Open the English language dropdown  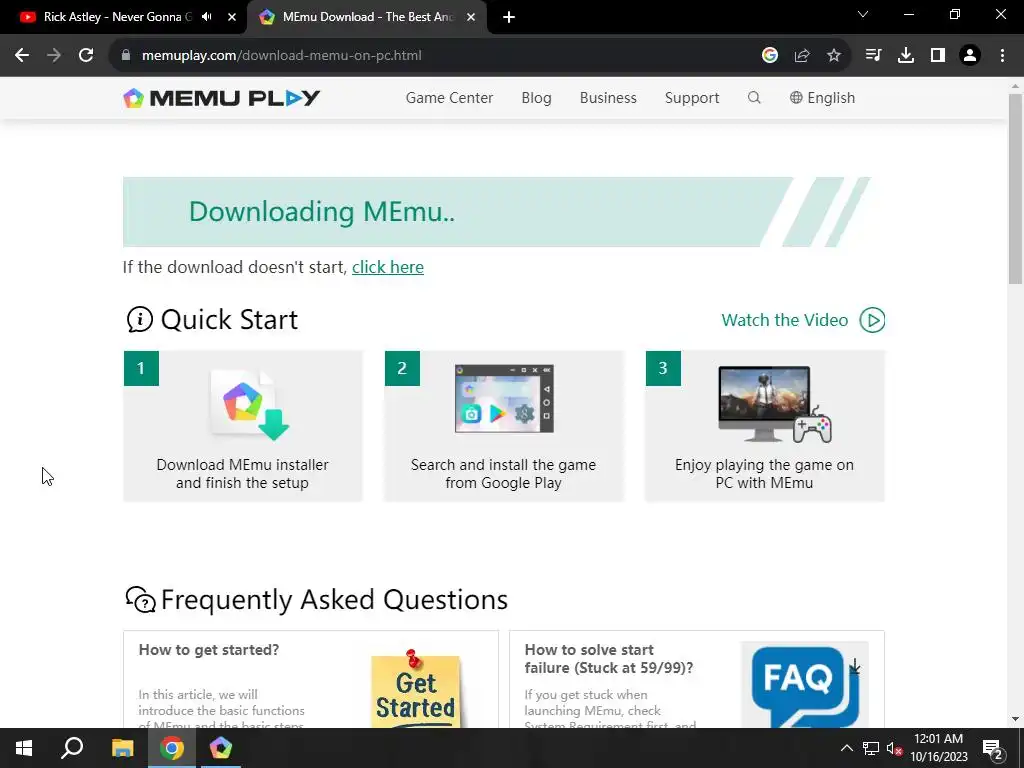pos(822,98)
